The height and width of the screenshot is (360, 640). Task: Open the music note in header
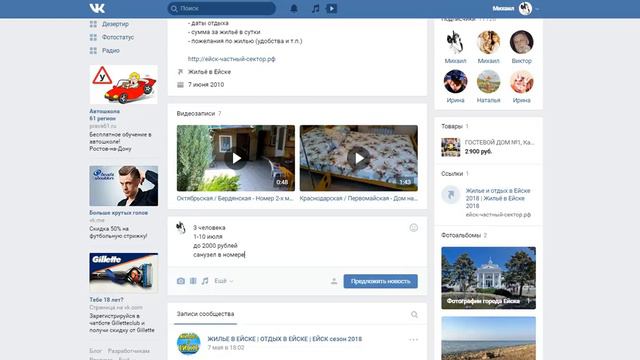click(315, 8)
